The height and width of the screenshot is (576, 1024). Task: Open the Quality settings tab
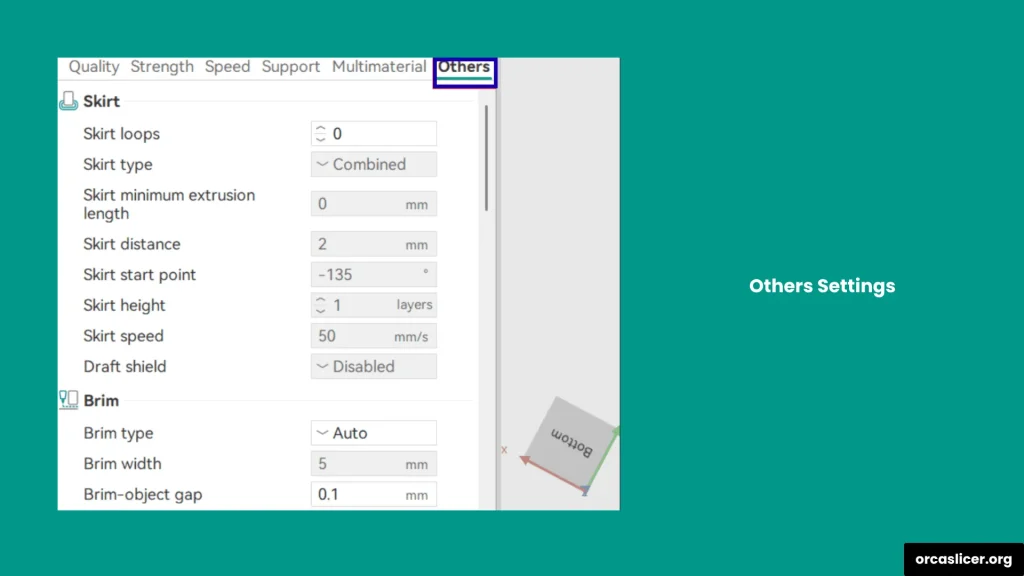94,67
